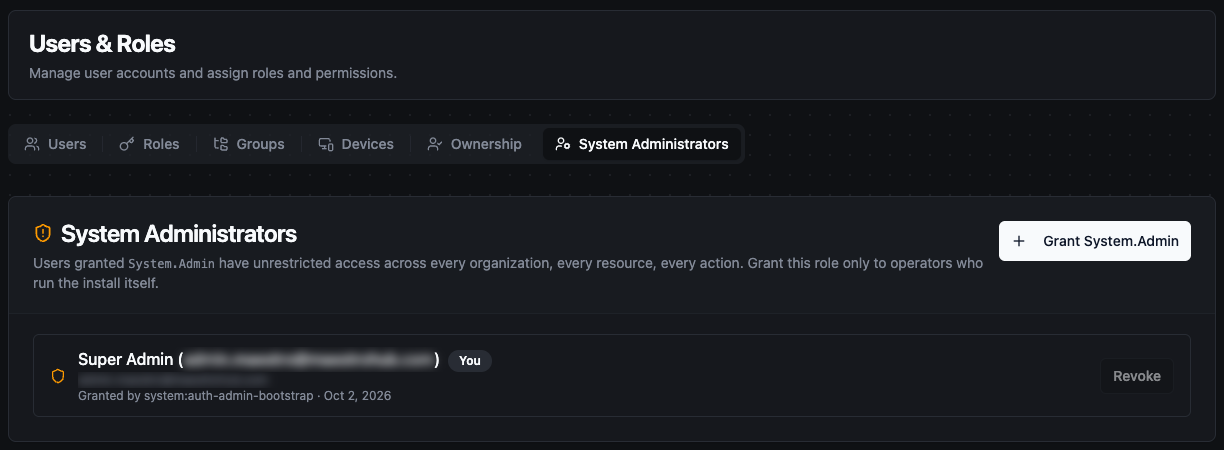The width and height of the screenshot is (1224, 450).
Task: Click the Manage user accounts description text
Action: tap(213, 73)
